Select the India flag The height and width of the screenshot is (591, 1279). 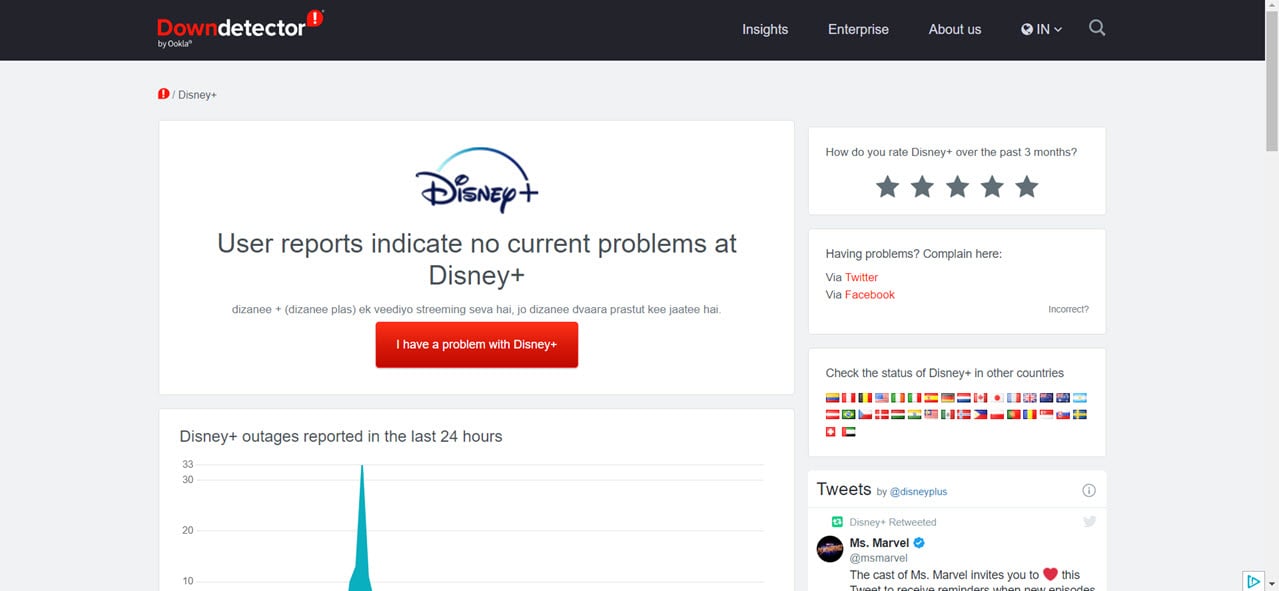coord(915,415)
